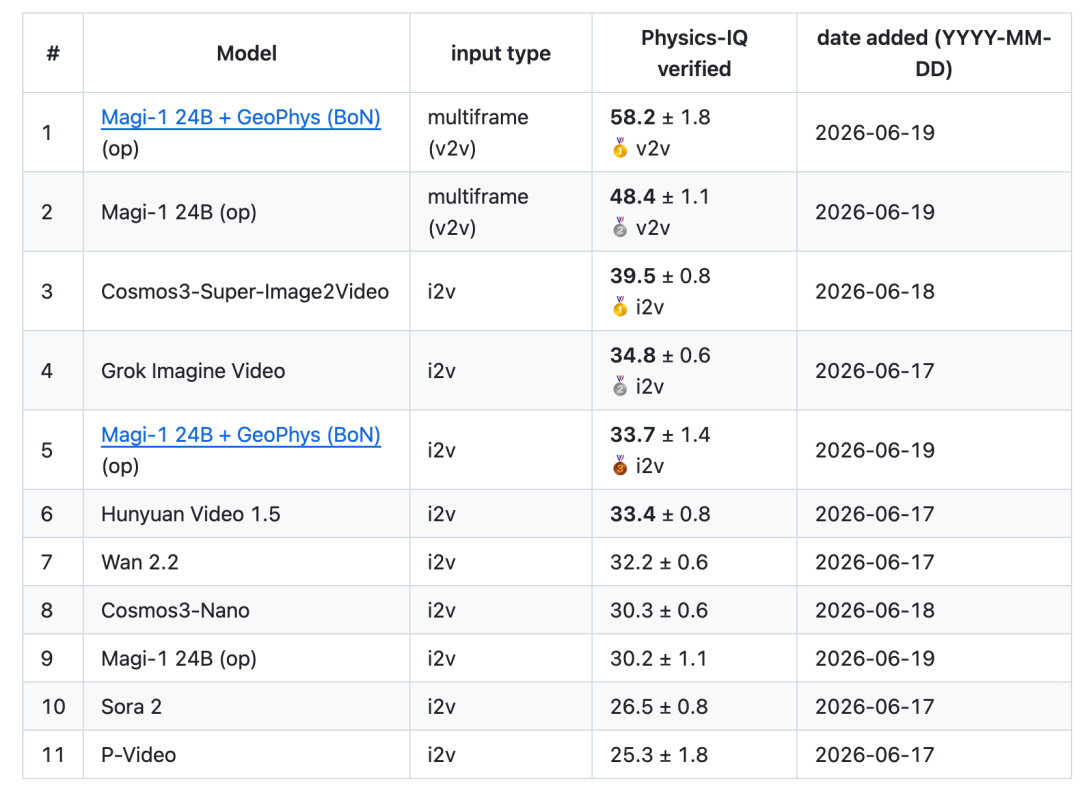
Task: Click the 58.2 ± 1.8 score value
Action: (660, 117)
